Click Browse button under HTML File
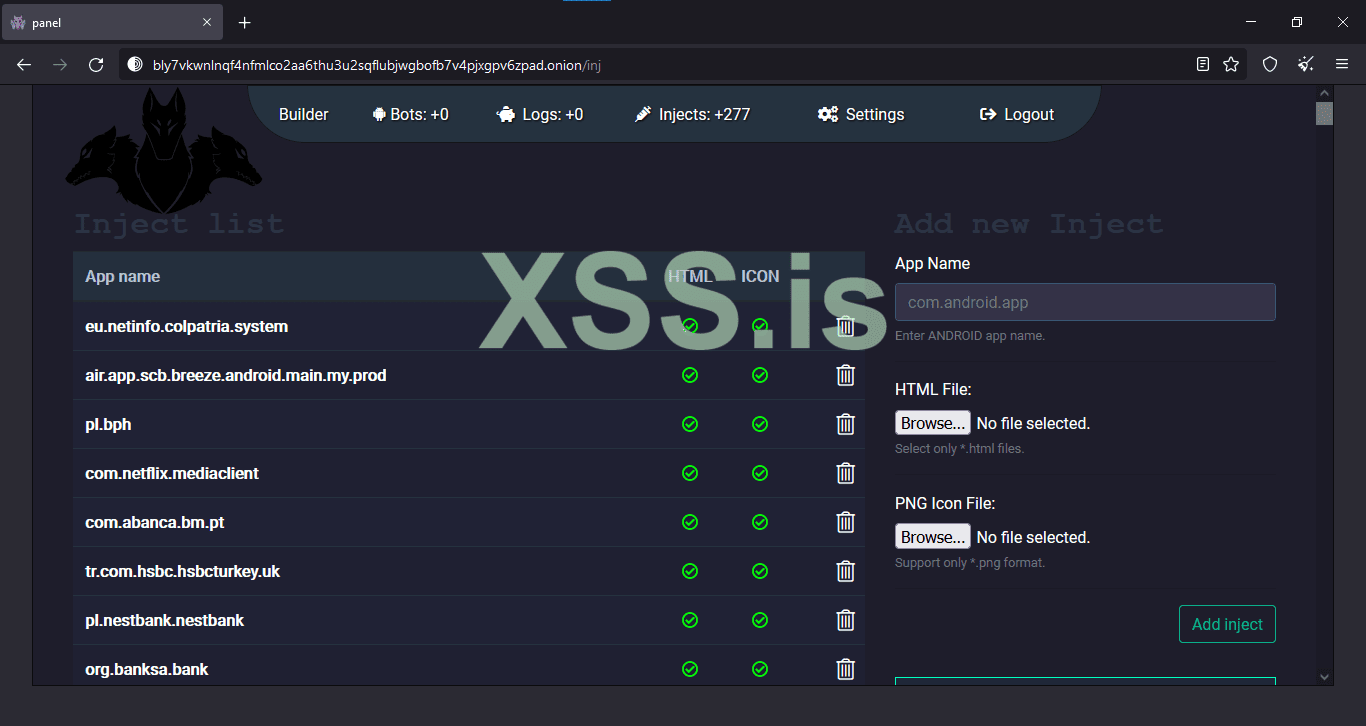Image resolution: width=1366 pixels, height=726 pixels. (932, 423)
